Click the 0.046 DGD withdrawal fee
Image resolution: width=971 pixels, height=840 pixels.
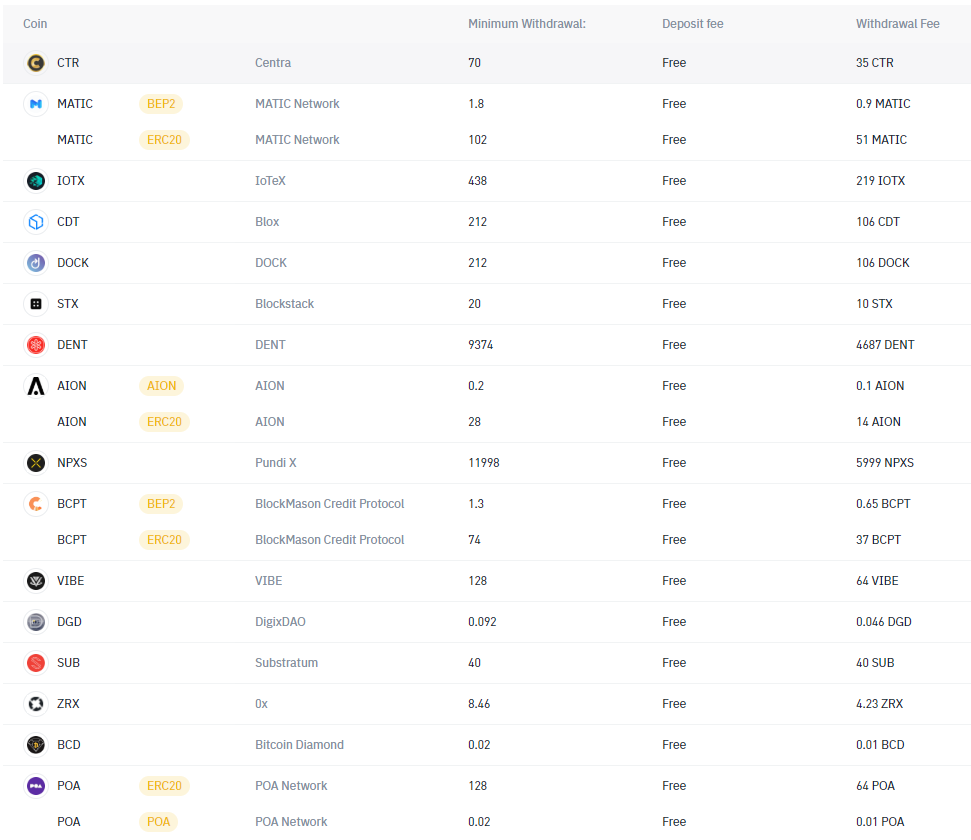tap(884, 621)
